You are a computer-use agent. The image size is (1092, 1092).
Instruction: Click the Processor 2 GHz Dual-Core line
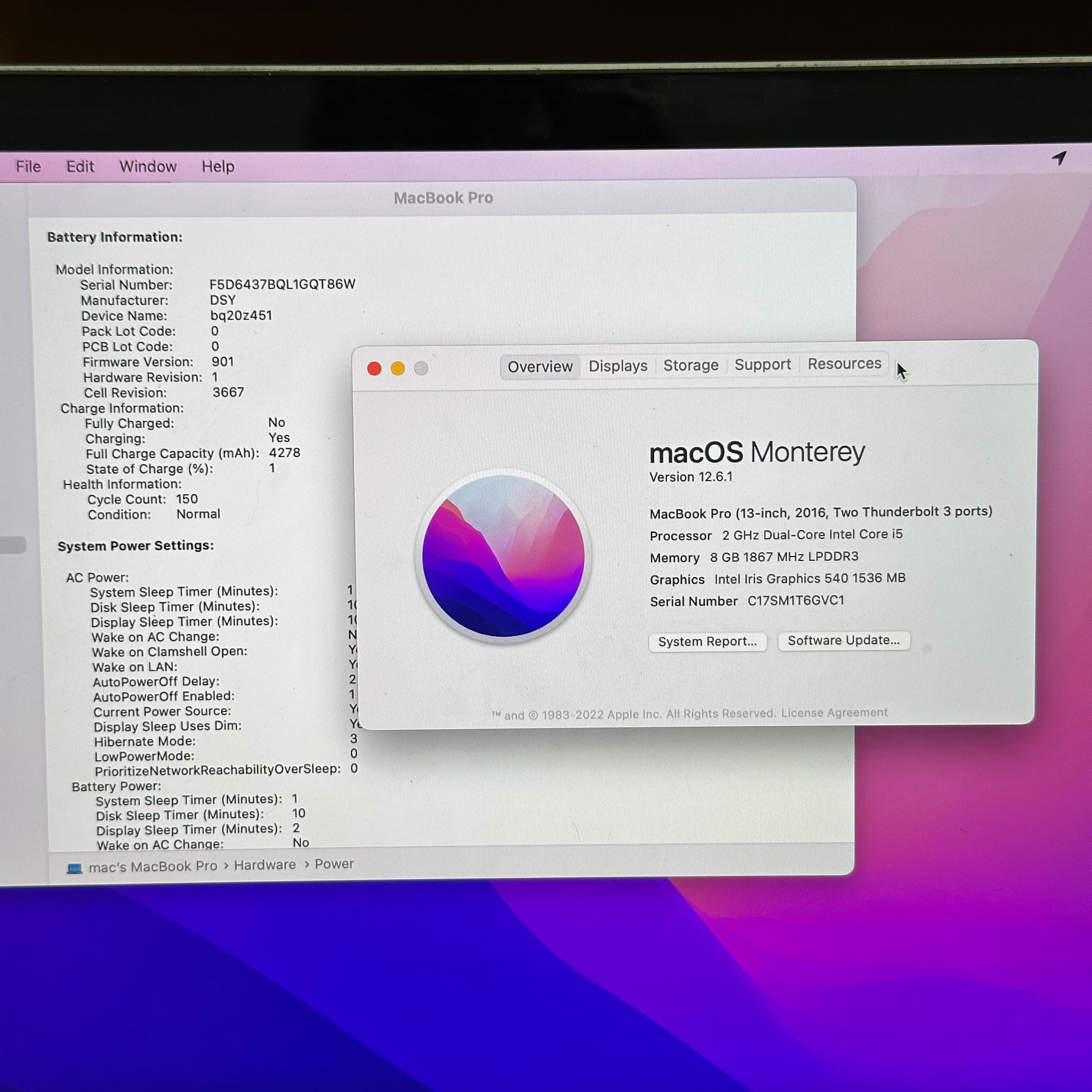(x=776, y=535)
